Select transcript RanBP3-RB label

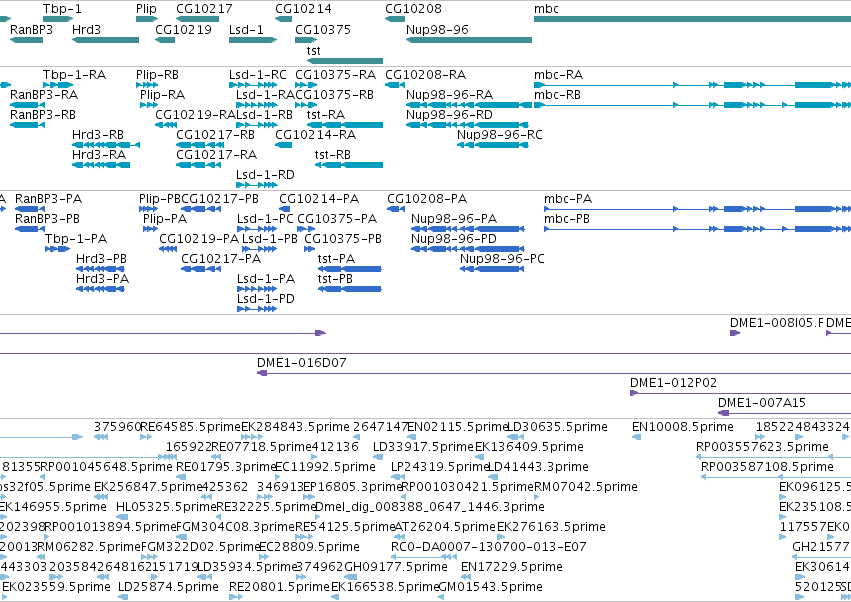pyautogui.click(x=43, y=115)
